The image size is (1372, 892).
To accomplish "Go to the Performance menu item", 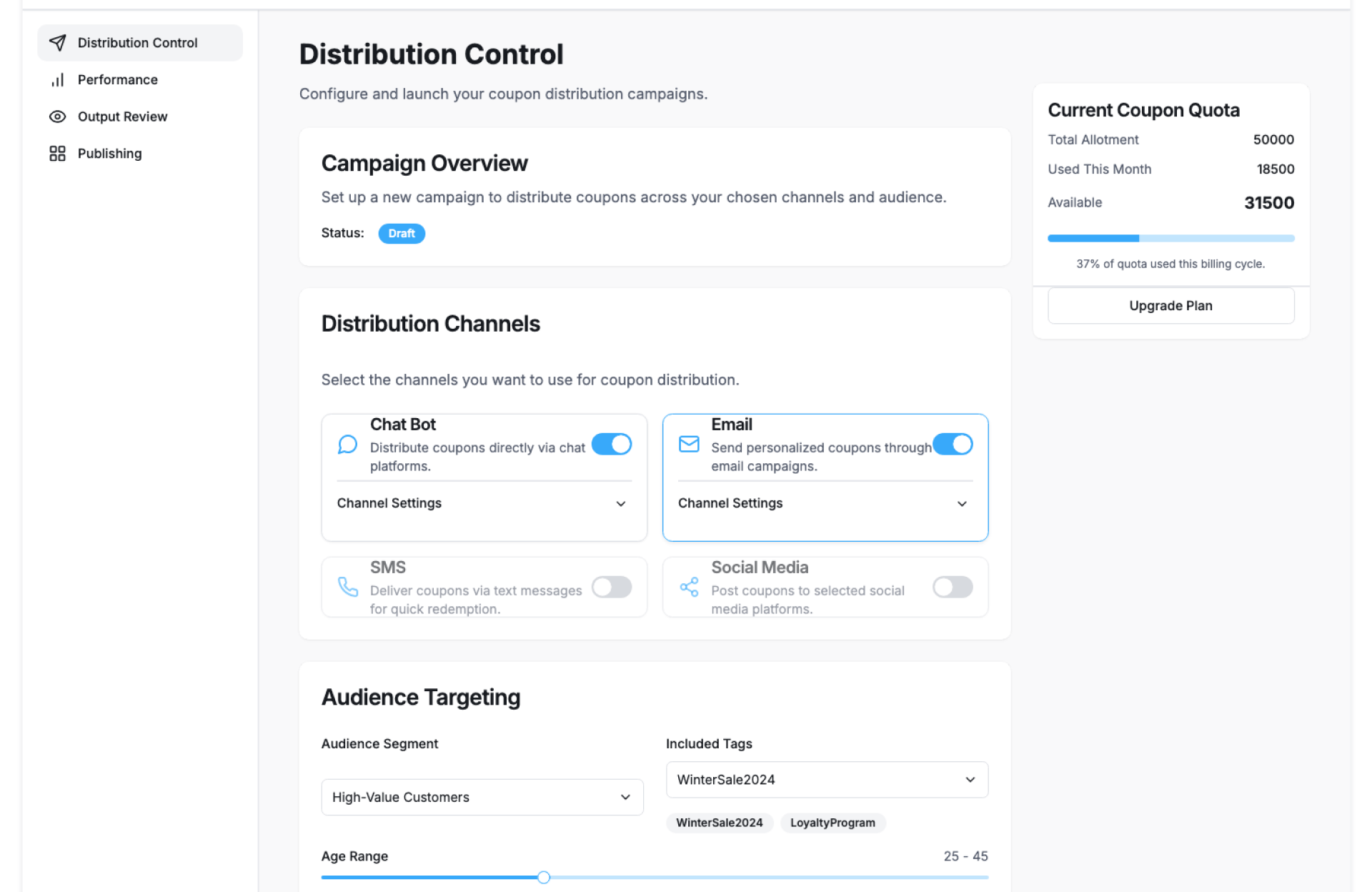I will (x=118, y=80).
